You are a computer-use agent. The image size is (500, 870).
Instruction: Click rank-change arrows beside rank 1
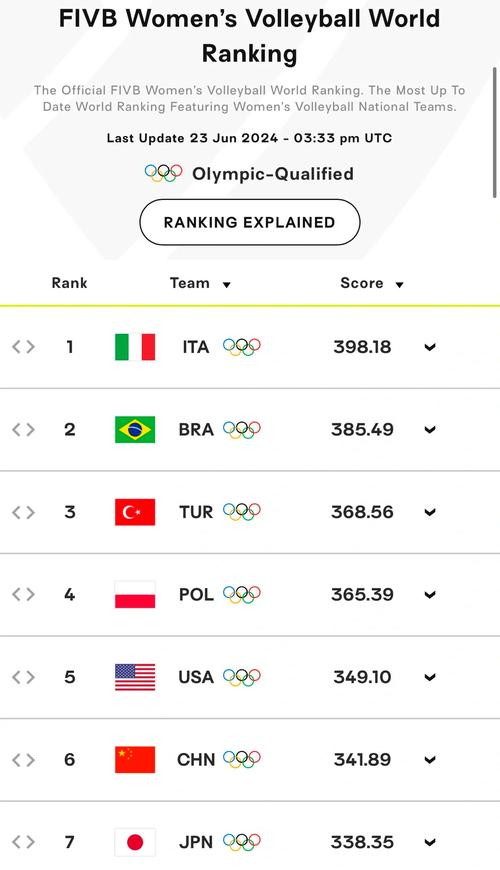pyautogui.click(x=23, y=347)
